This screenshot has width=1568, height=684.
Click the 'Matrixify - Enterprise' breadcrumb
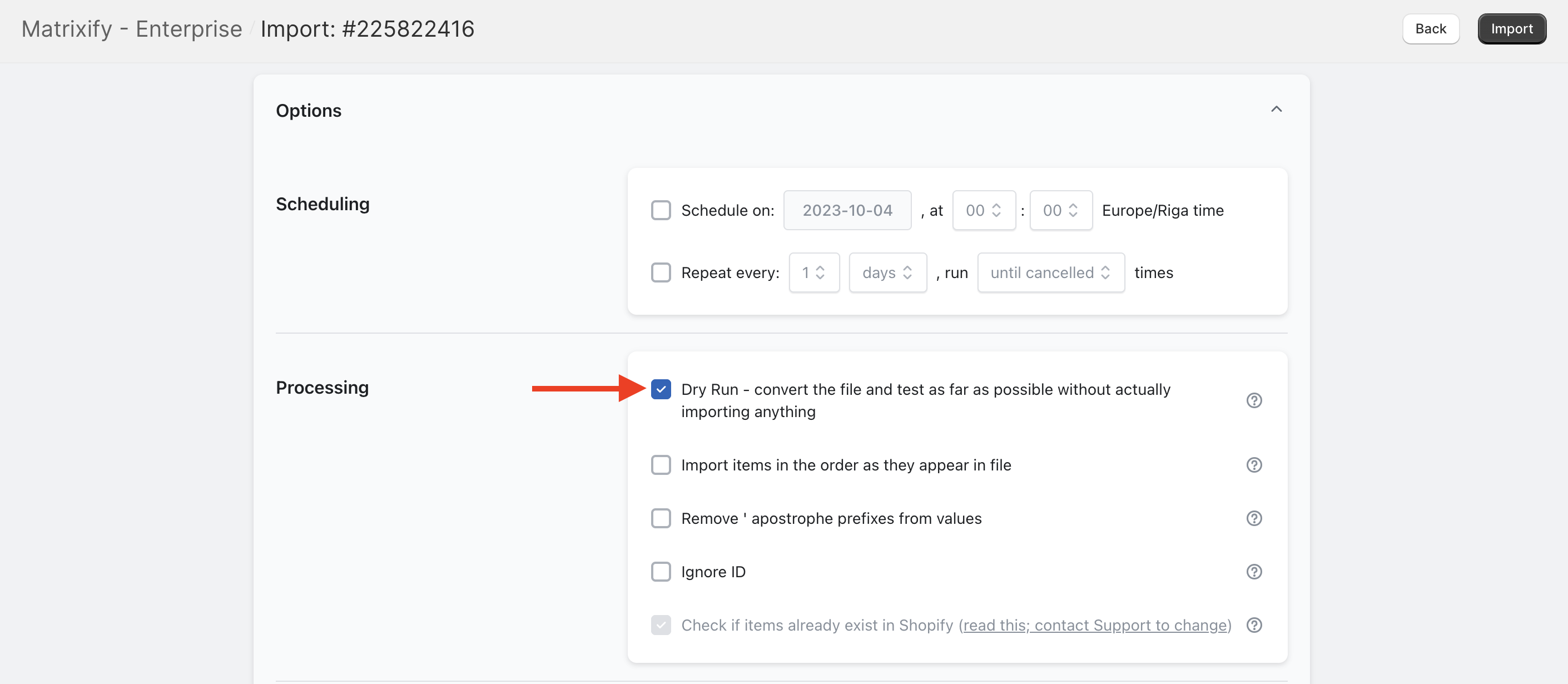(x=131, y=28)
